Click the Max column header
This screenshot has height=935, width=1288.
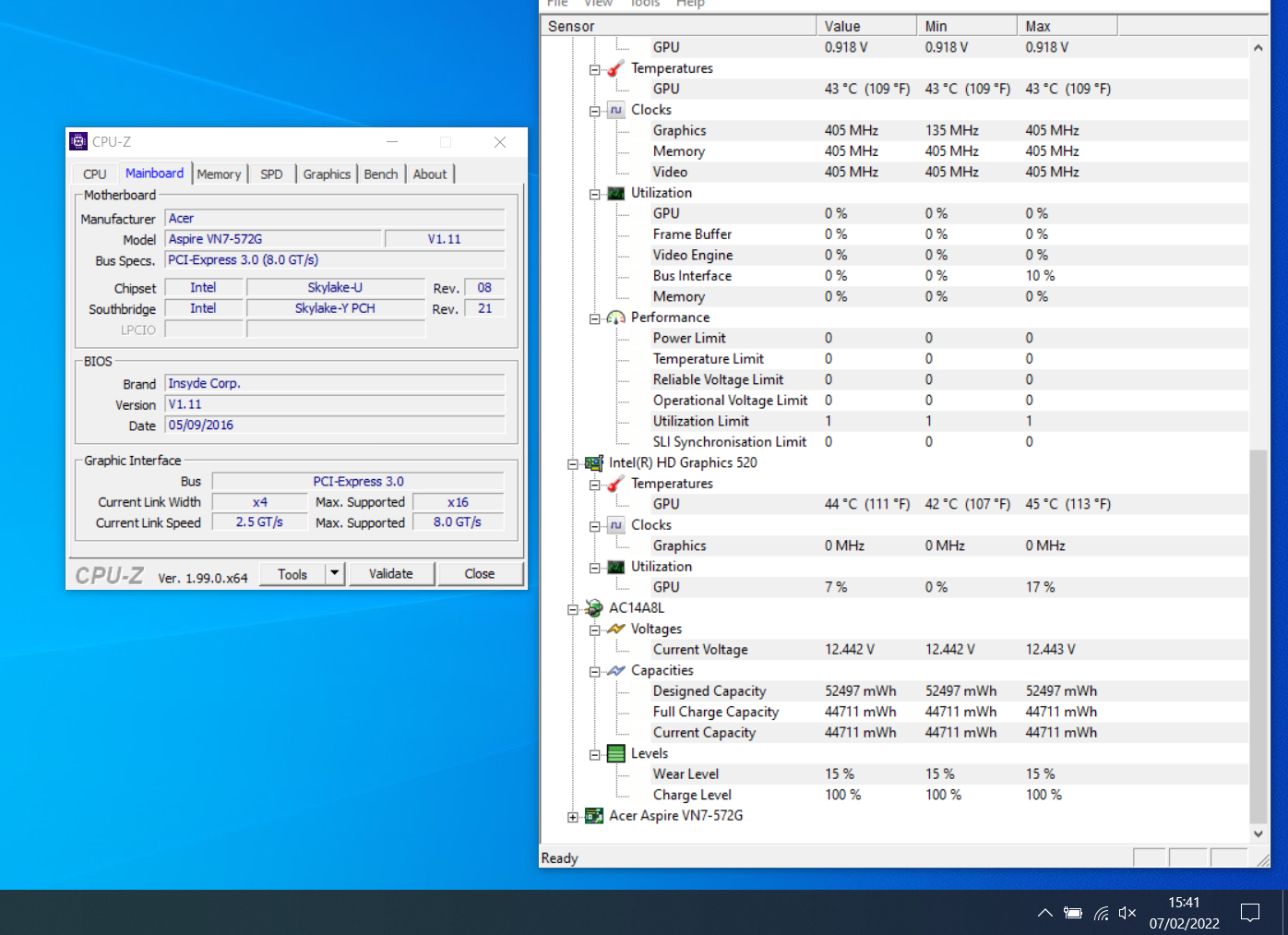pyautogui.click(x=1067, y=26)
